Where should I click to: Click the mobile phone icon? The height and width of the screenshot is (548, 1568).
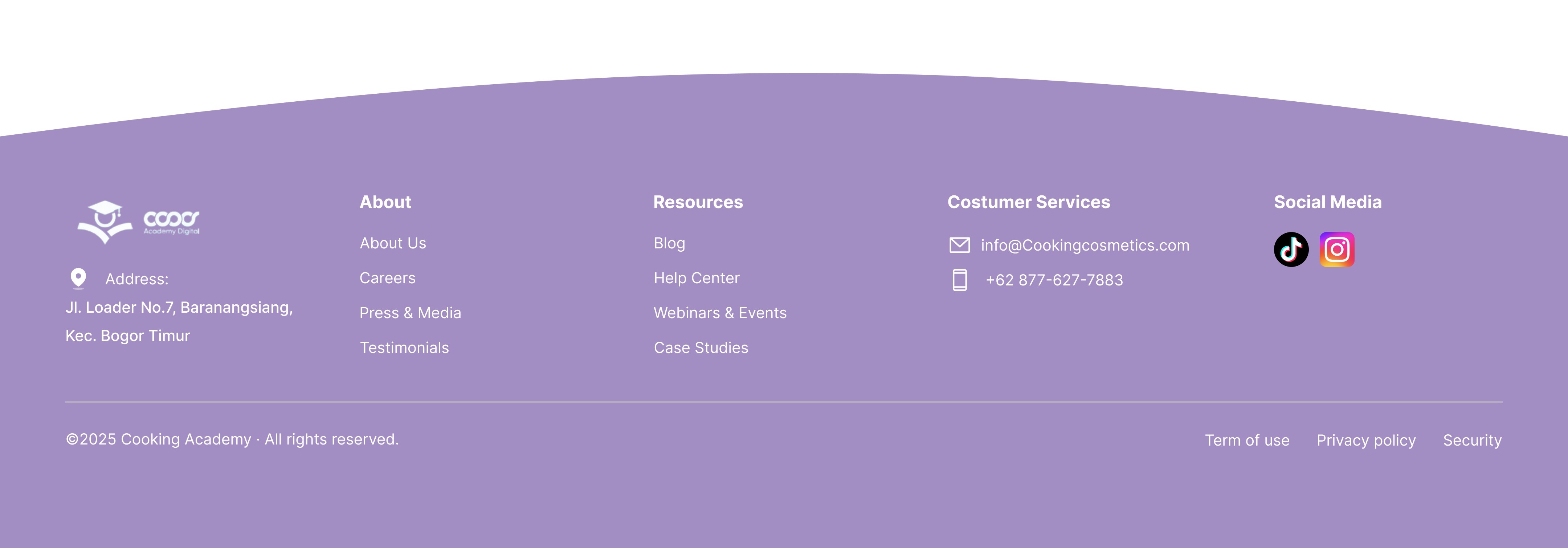(x=959, y=280)
